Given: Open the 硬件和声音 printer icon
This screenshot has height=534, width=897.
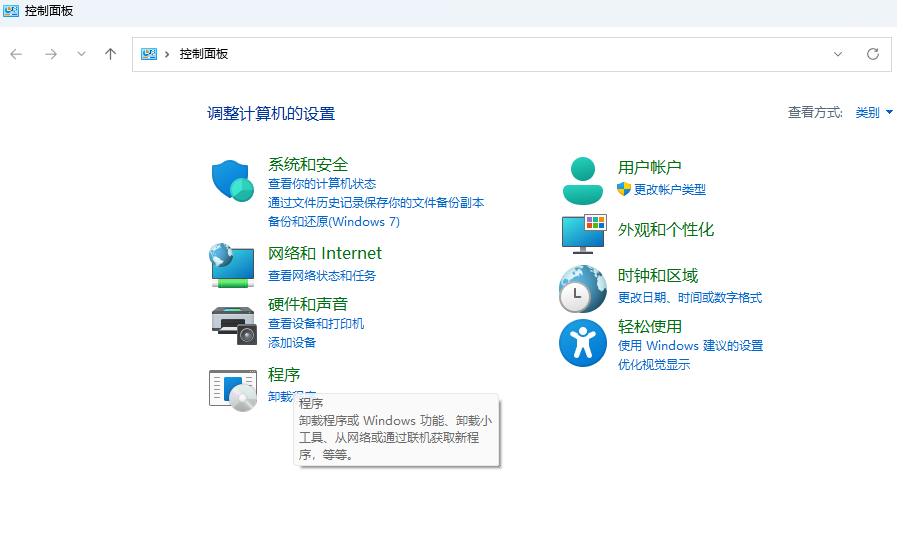Looking at the screenshot, I should [x=233, y=326].
